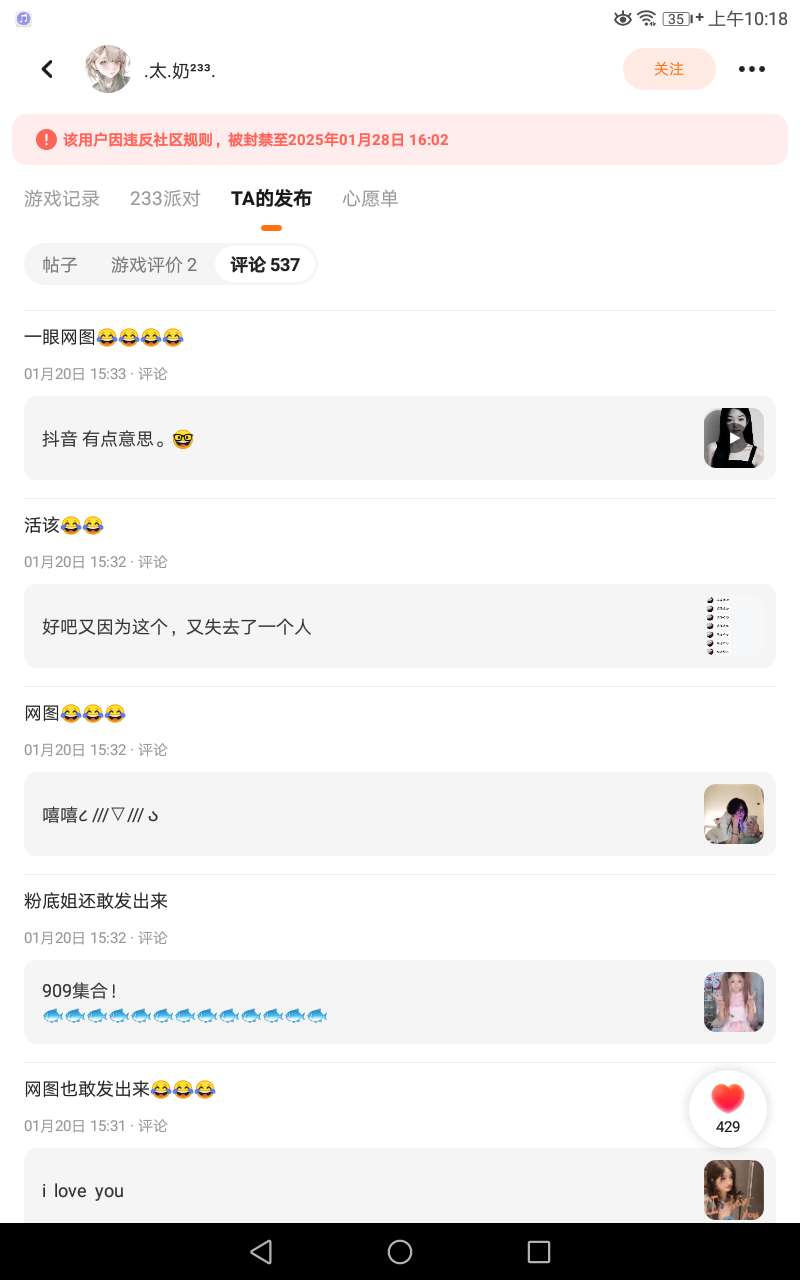The height and width of the screenshot is (1280, 800).
Task: Select the 游戏评价 2 filter
Action: [154, 265]
